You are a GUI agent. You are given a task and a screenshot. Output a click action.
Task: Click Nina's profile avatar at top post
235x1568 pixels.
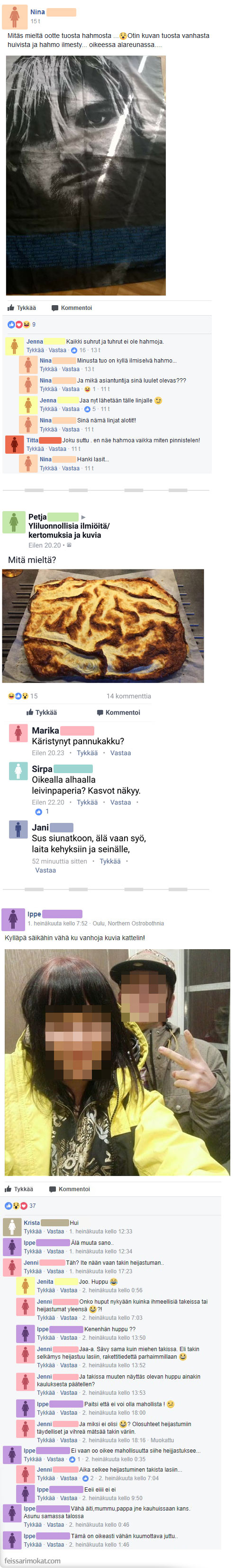click(x=15, y=17)
